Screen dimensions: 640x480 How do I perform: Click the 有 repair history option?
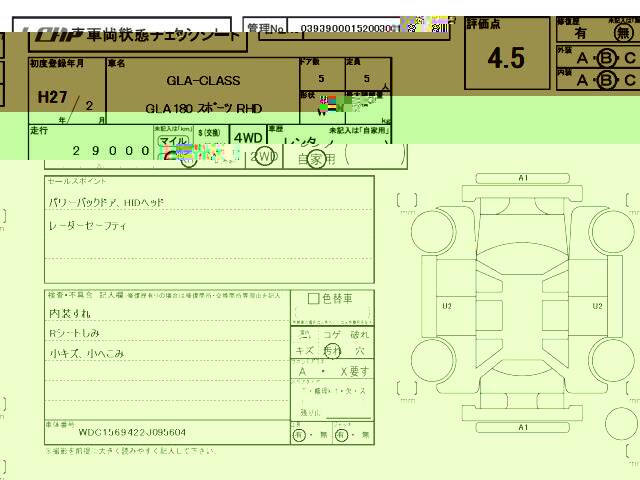580,33
